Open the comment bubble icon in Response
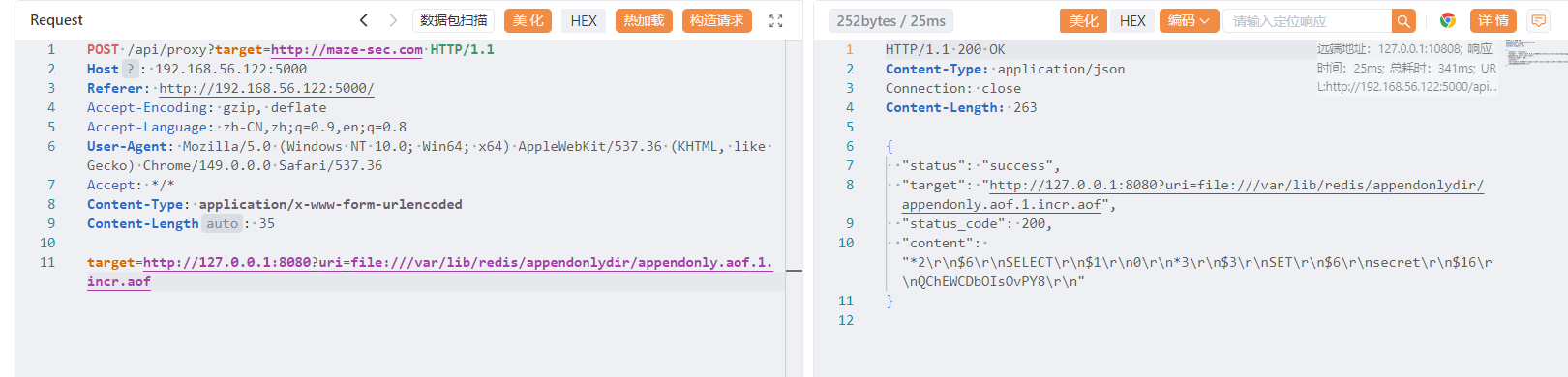Image resolution: width=1568 pixels, height=377 pixels. click(1538, 20)
